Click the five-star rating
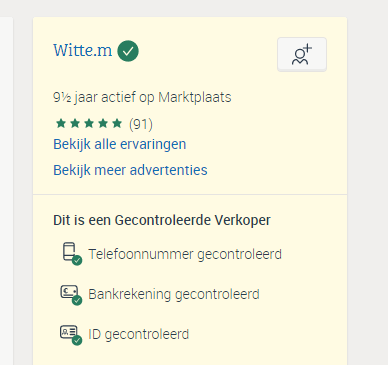The image size is (388, 365). pos(89,124)
